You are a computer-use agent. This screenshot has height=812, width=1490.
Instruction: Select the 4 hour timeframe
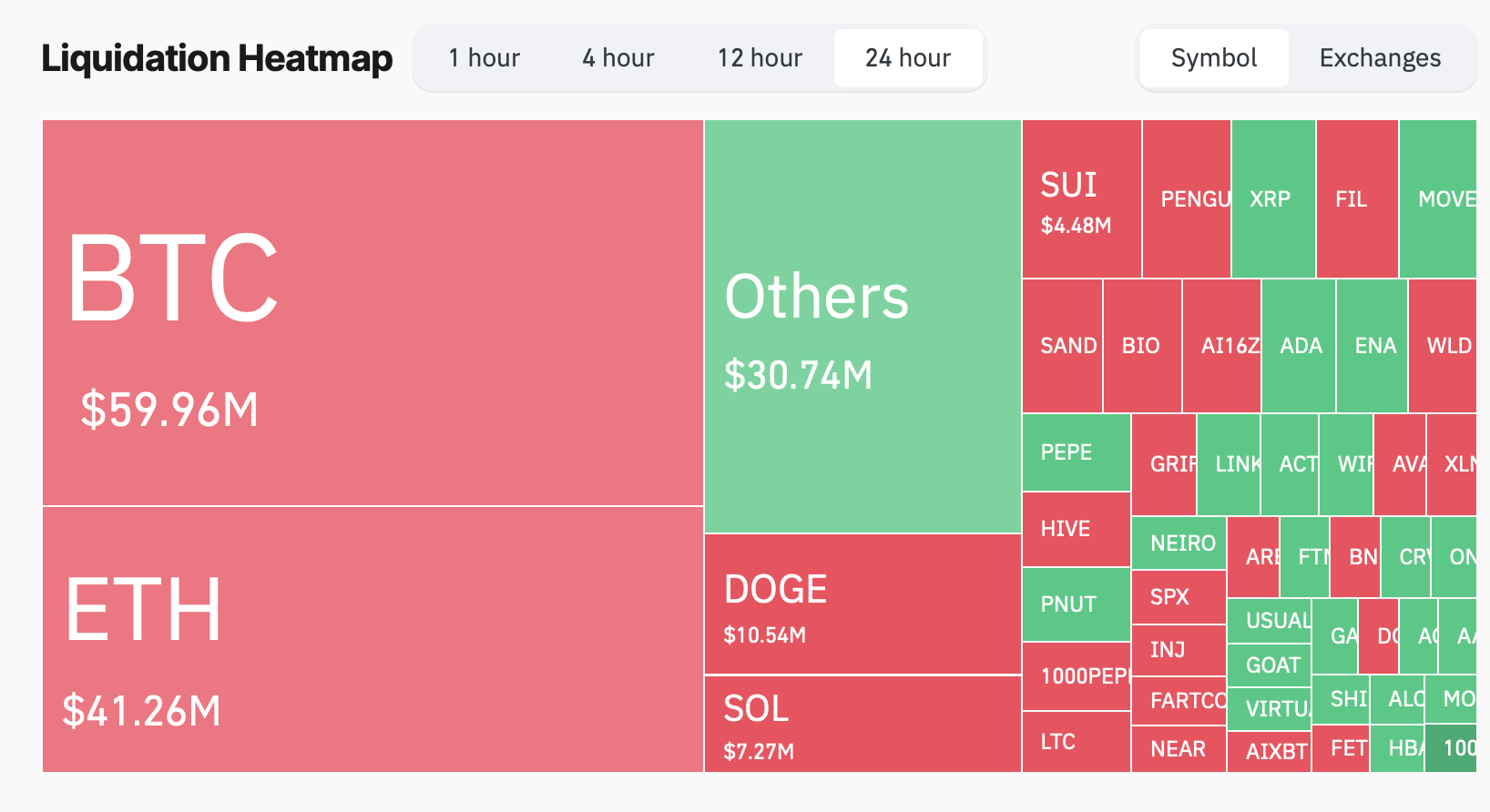(618, 58)
